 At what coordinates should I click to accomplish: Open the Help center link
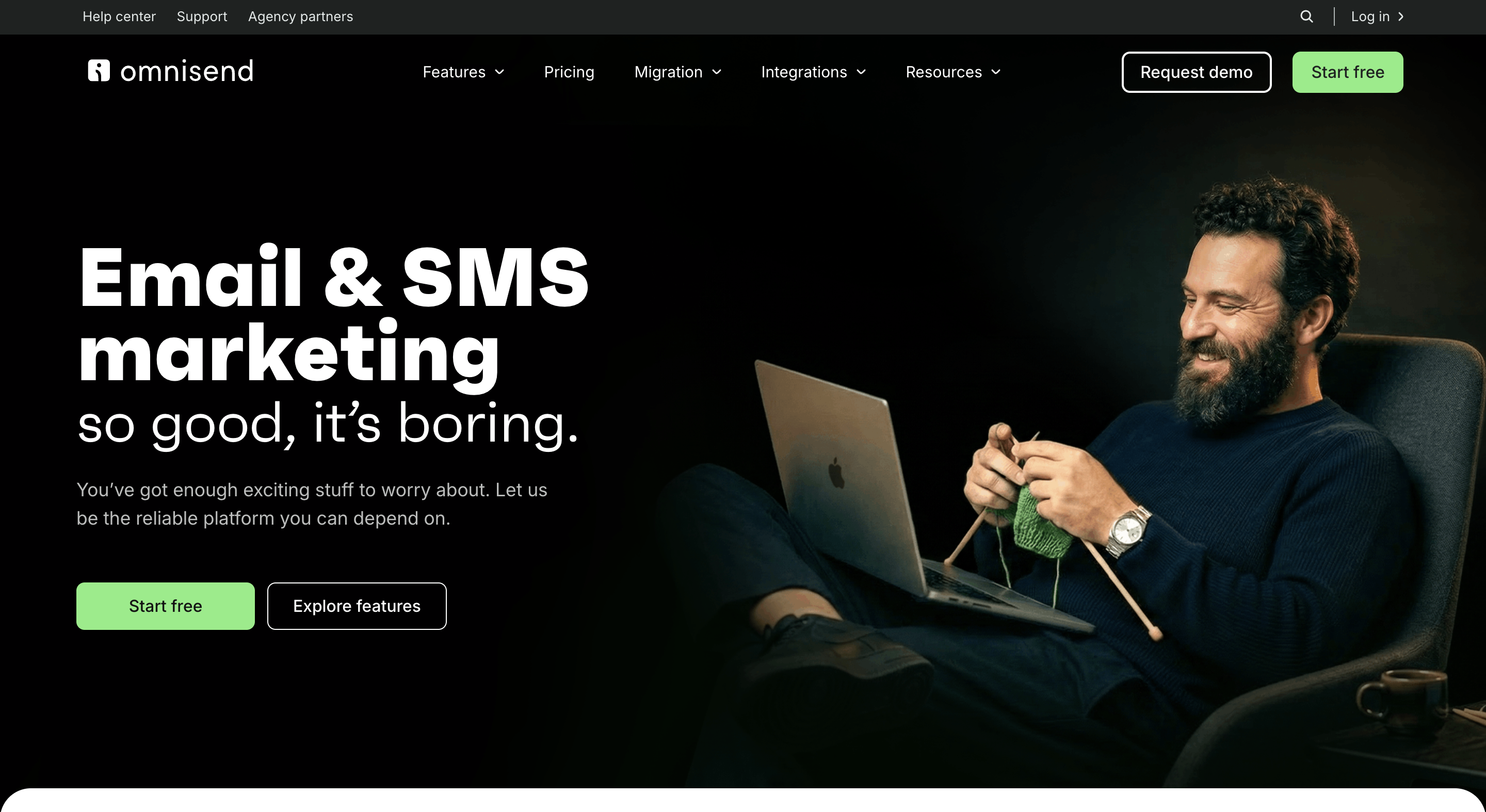pos(119,17)
